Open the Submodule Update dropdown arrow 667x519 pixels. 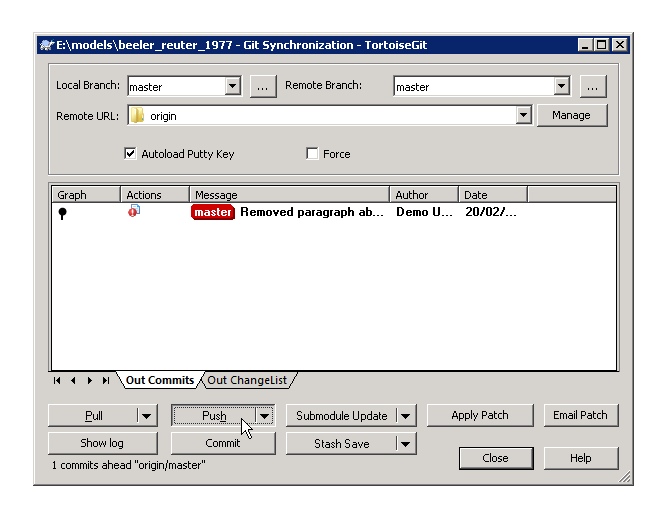click(x=406, y=416)
